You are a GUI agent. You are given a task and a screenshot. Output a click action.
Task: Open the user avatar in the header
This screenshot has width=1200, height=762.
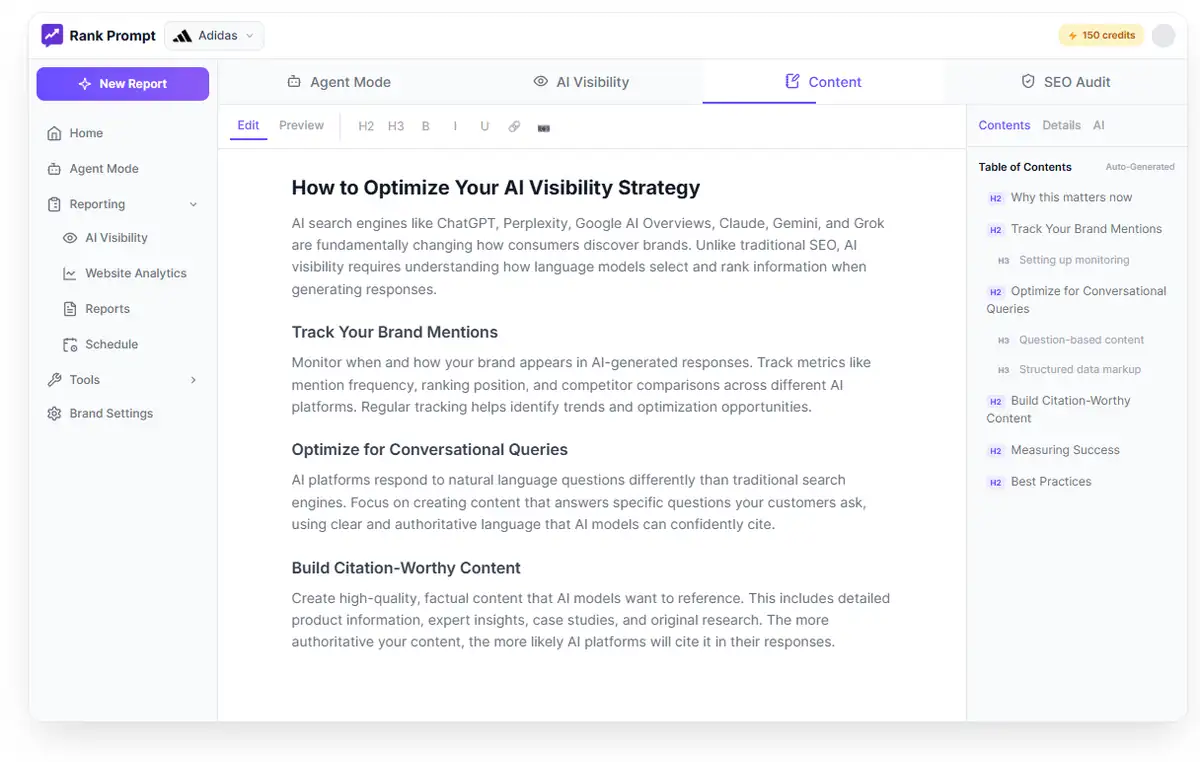(1163, 36)
